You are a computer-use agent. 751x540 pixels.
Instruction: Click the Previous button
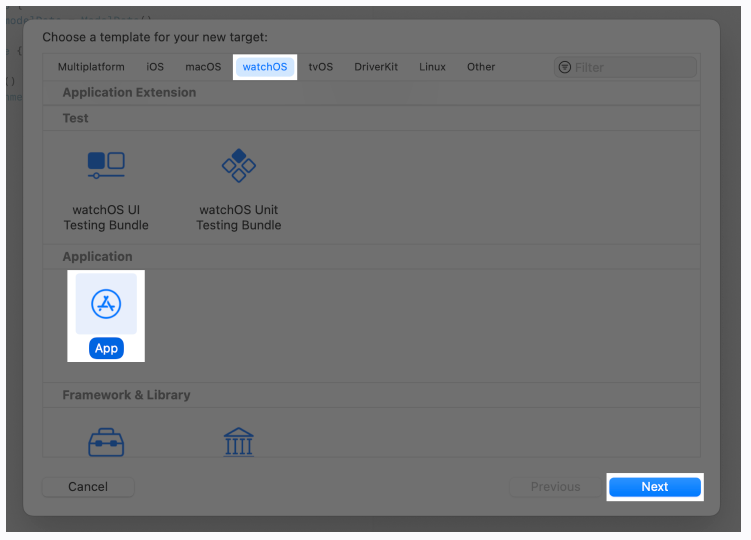555,487
